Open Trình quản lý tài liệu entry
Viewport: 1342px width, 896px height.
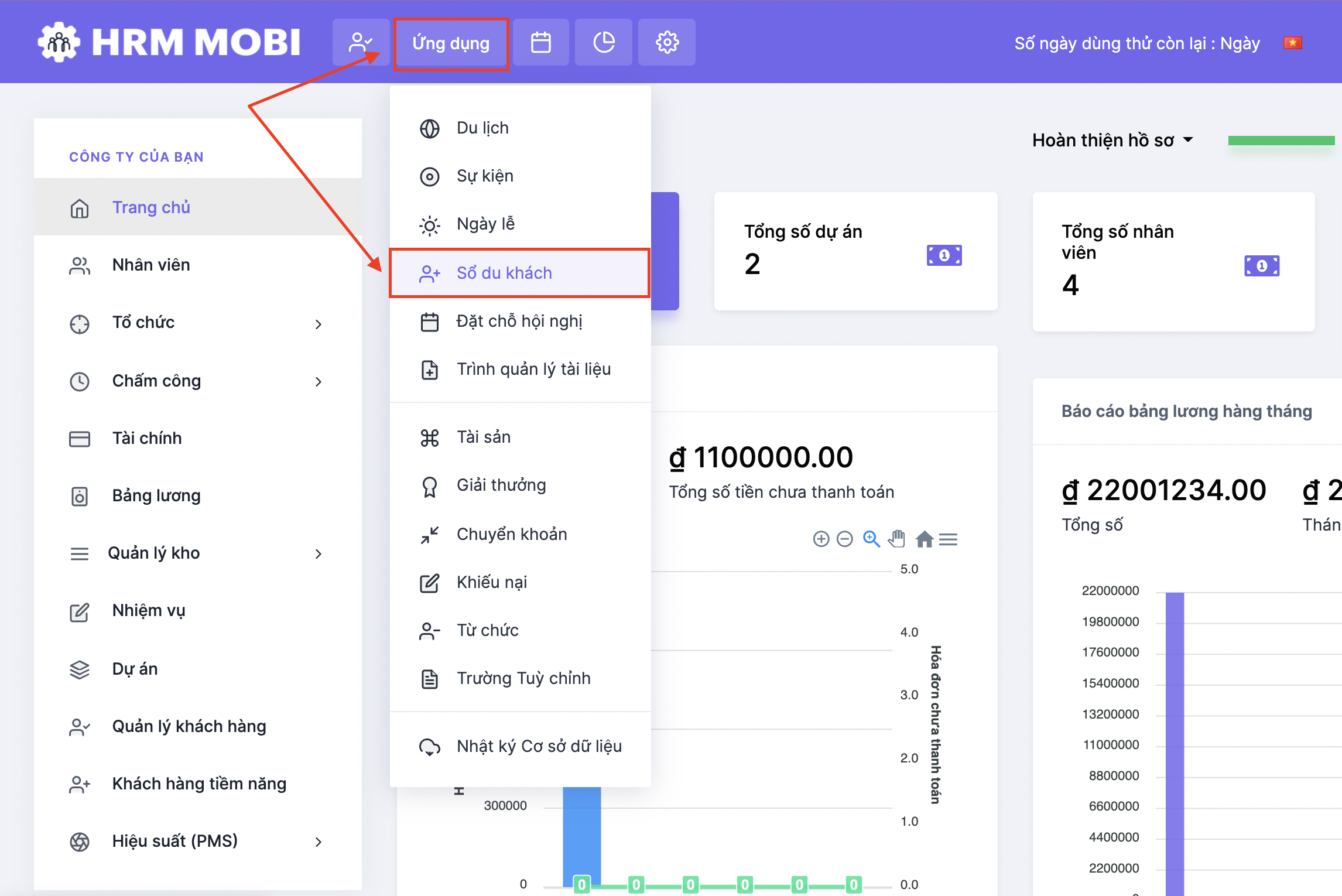[520, 369]
